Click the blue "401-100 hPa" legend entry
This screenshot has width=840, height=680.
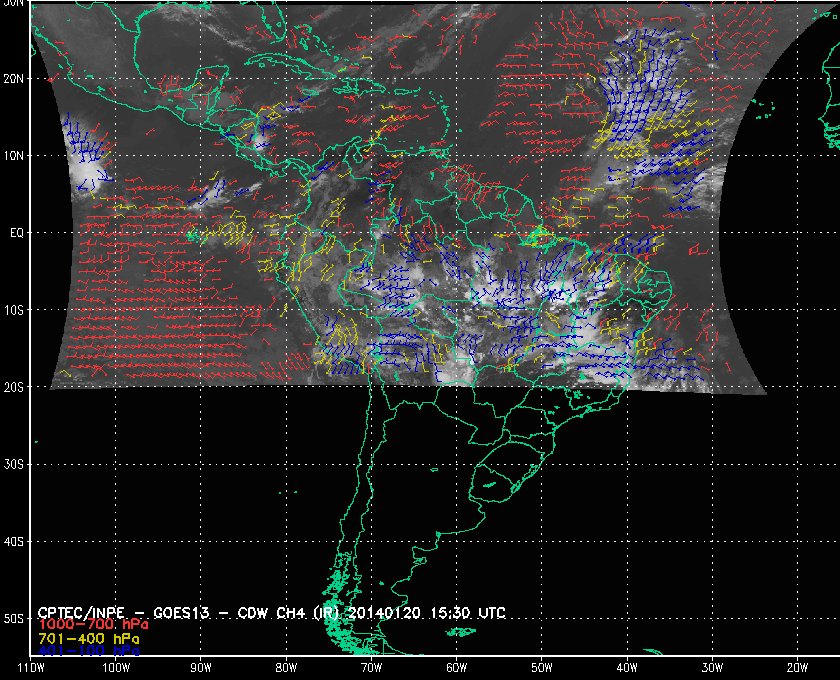(88, 651)
